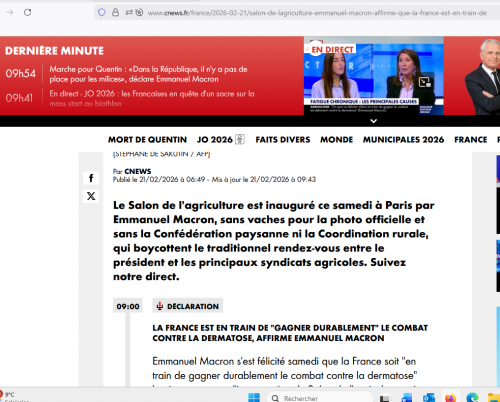Click the En Direct live video thumbnail
This screenshot has width=500, height=402.
point(373,76)
